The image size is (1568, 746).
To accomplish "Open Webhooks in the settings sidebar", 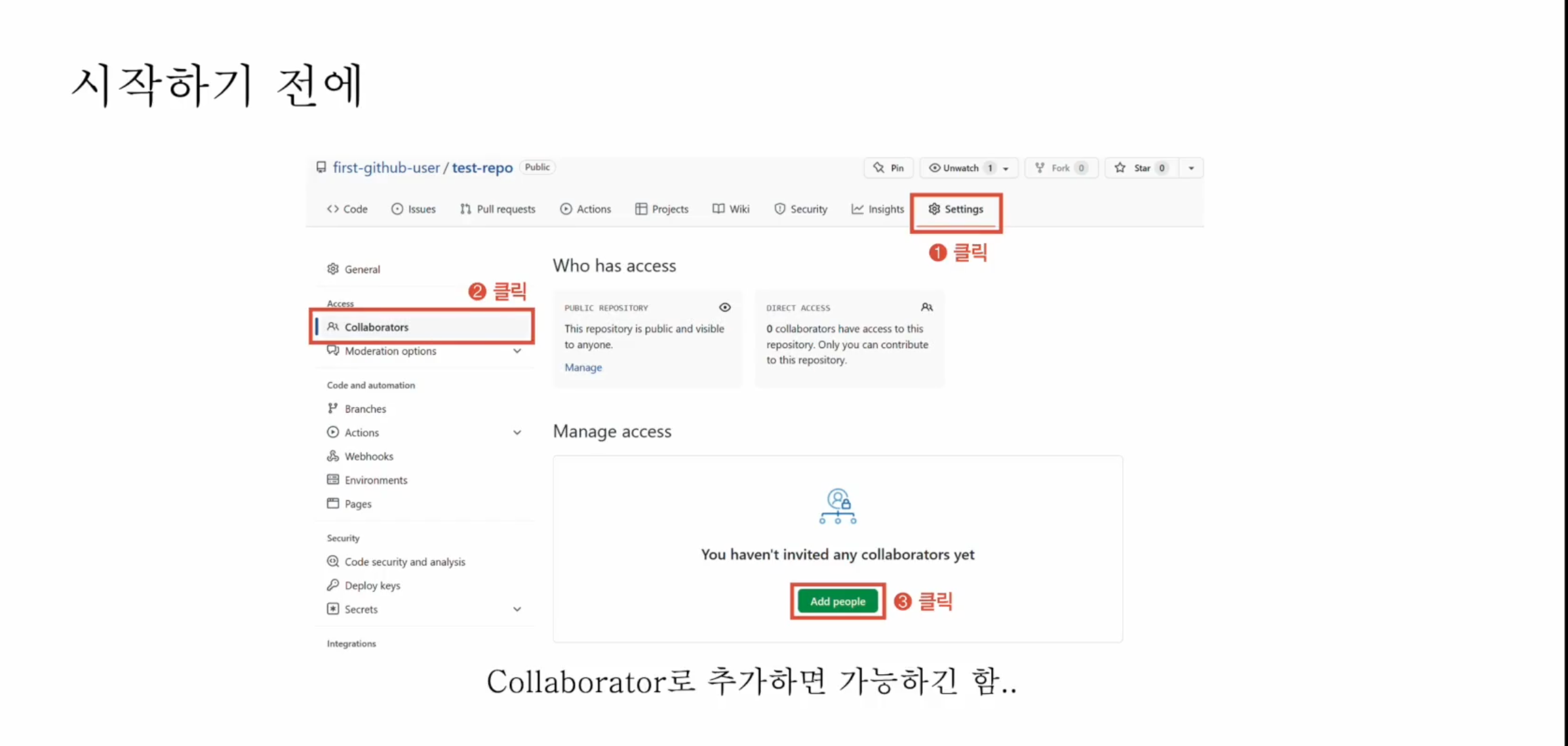I will point(368,456).
